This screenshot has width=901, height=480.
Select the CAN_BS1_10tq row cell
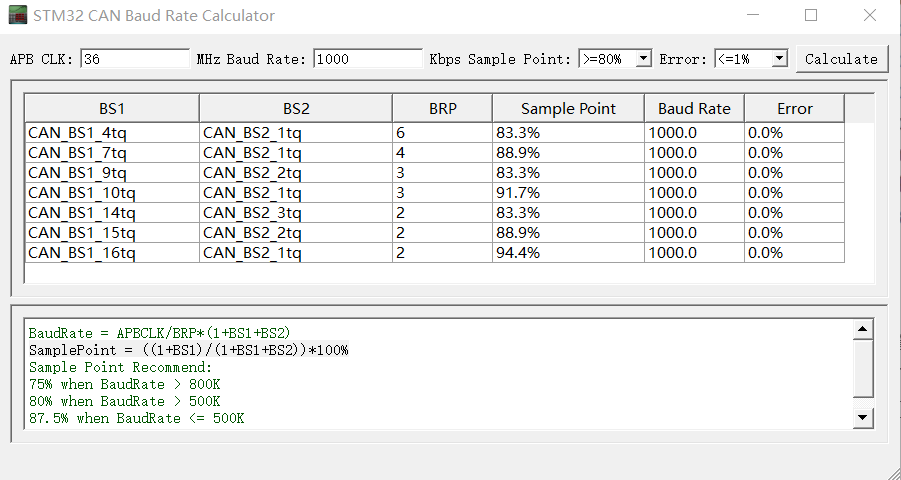click(x=112, y=193)
